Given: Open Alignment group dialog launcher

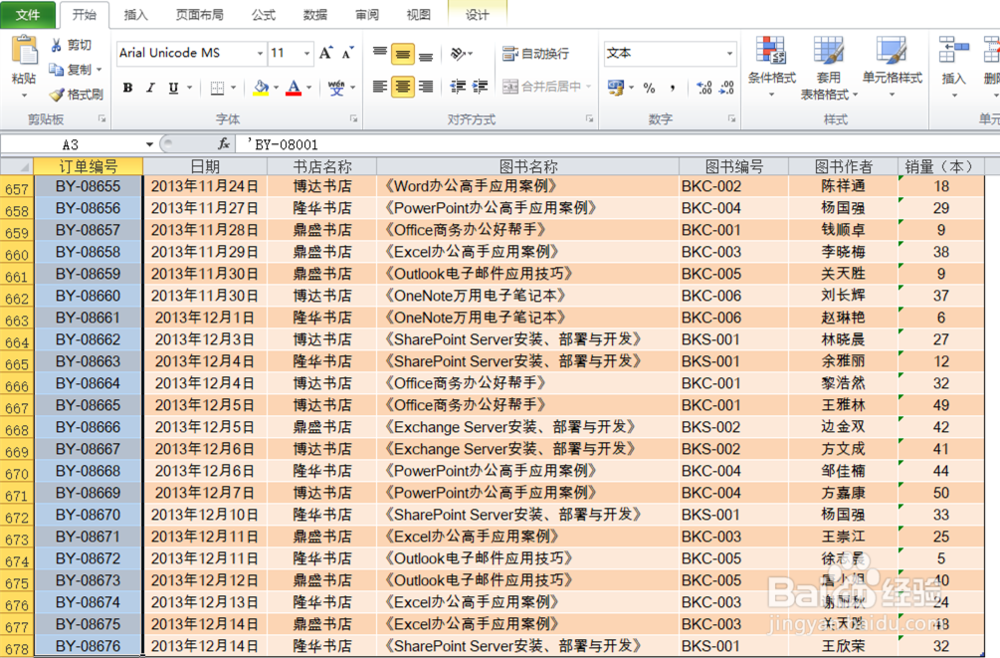Looking at the screenshot, I should [589, 119].
